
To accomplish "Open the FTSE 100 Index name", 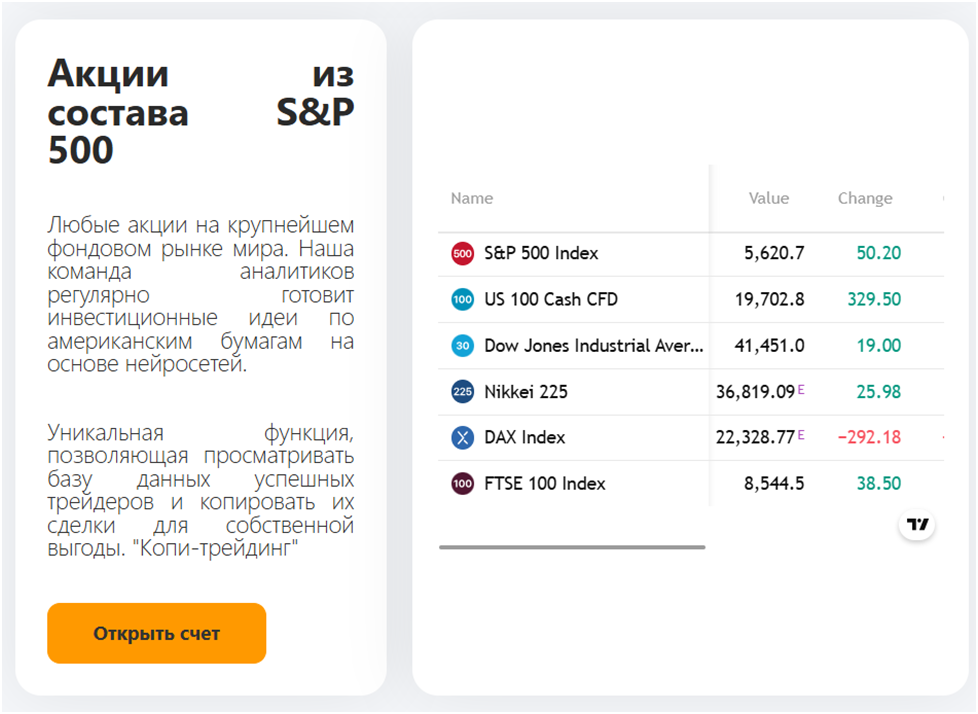I will 545,484.
